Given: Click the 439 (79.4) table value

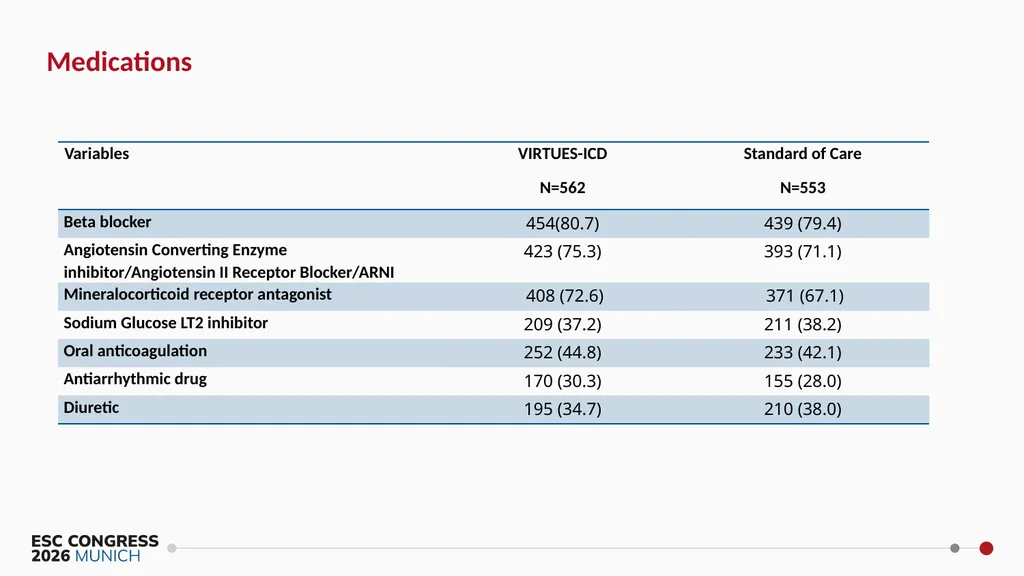Looking at the screenshot, I should pos(803,223).
